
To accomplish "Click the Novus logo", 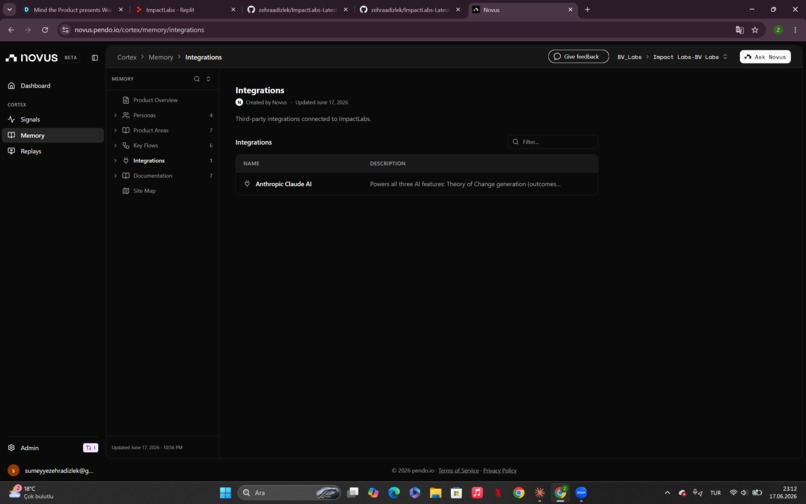I will click(32, 58).
